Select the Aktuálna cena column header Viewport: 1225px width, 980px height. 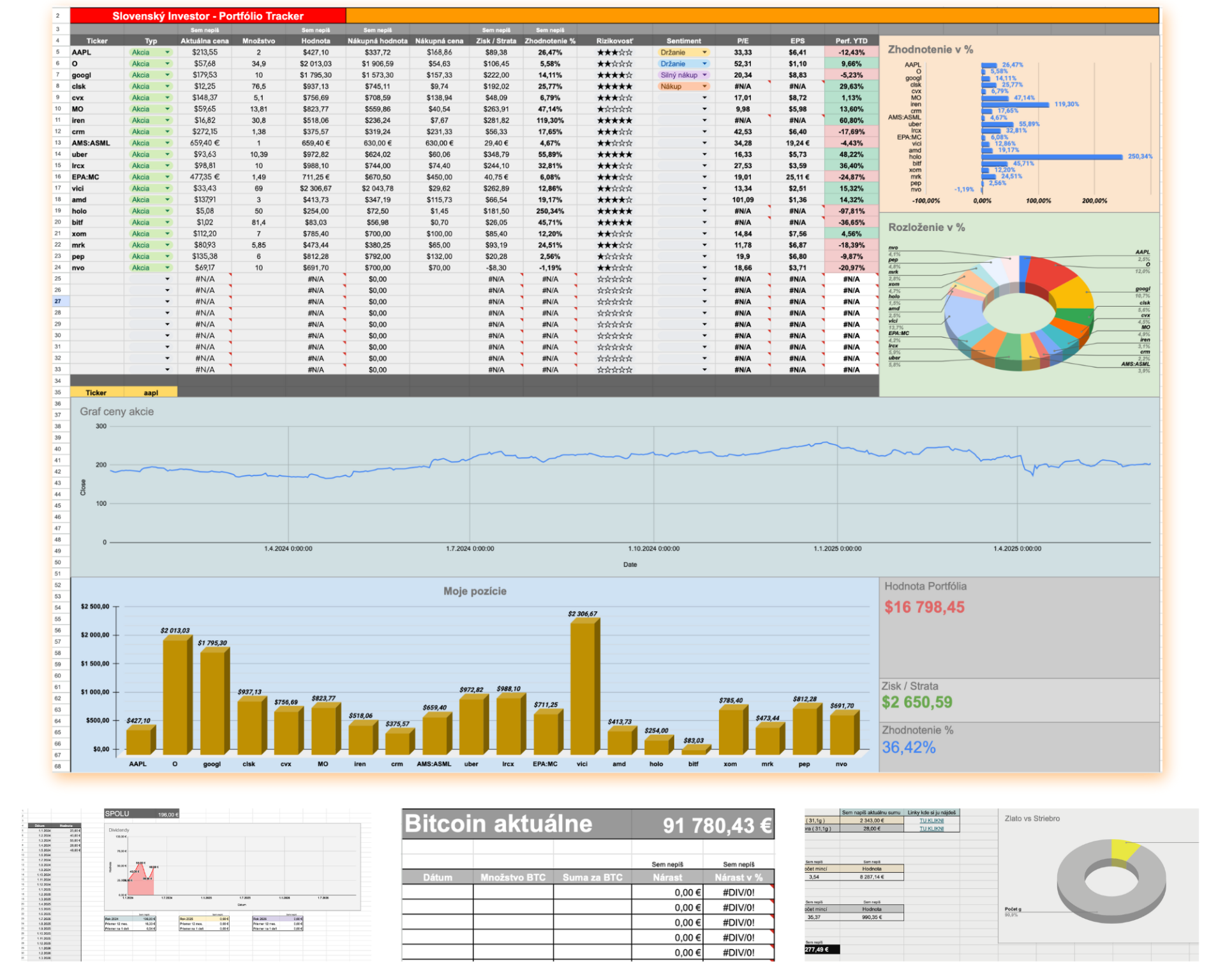tap(204, 41)
